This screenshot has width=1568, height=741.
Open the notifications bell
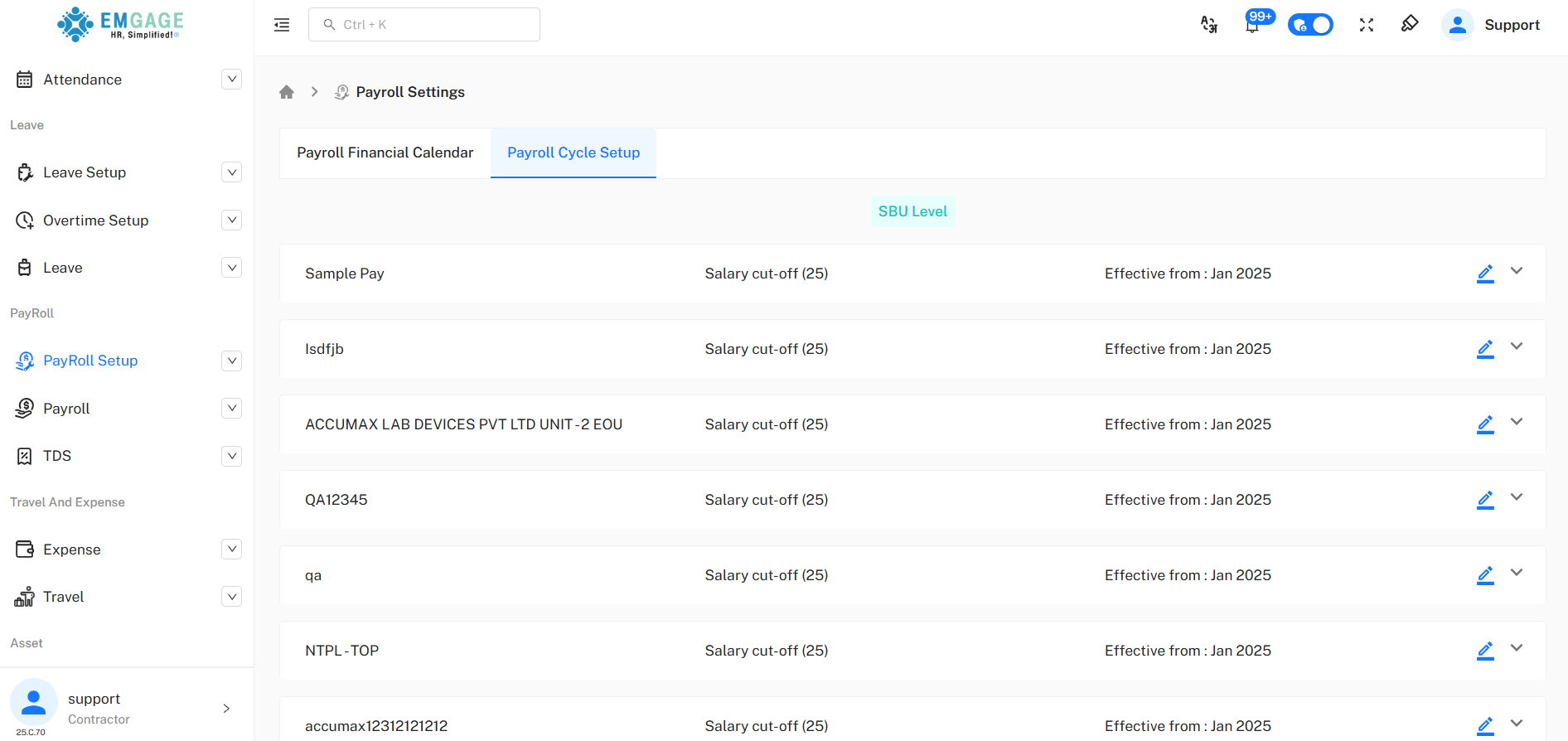pyautogui.click(x=1252, y=26)
